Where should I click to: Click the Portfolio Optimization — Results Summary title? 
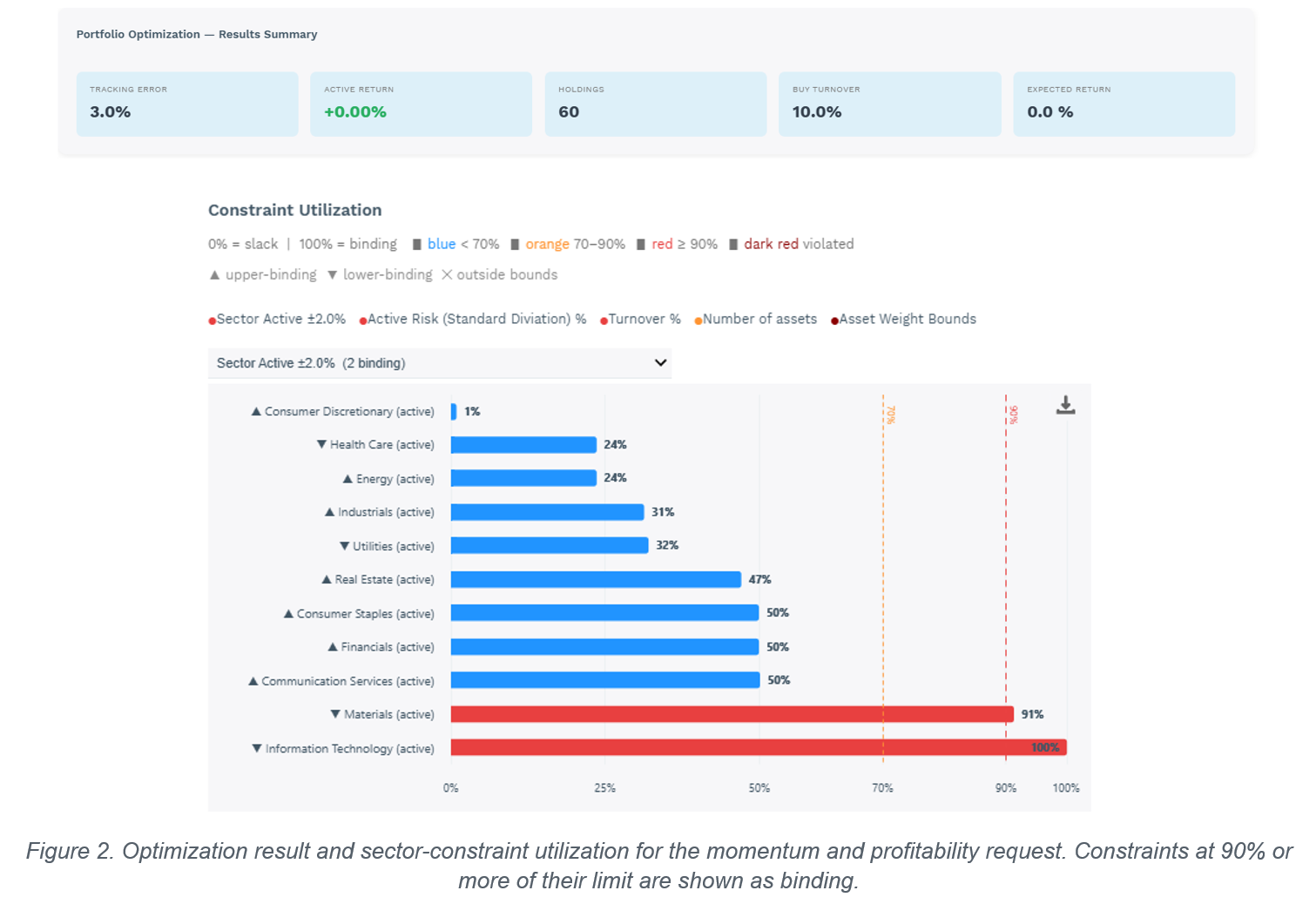[x=197, y=34]
